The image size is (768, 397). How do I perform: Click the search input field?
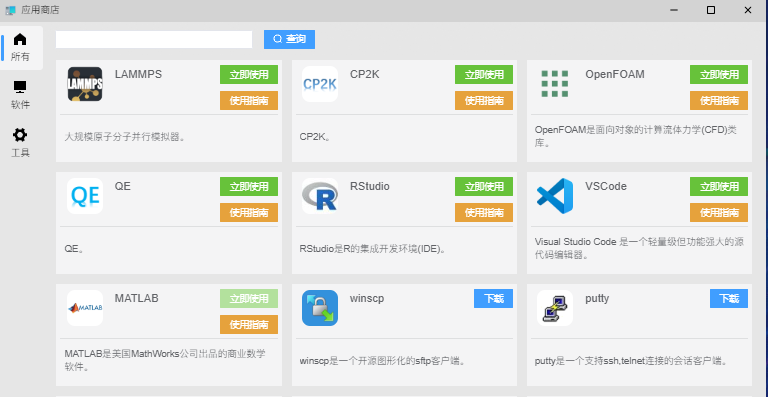pyautogui.click(x=154, y=39)
